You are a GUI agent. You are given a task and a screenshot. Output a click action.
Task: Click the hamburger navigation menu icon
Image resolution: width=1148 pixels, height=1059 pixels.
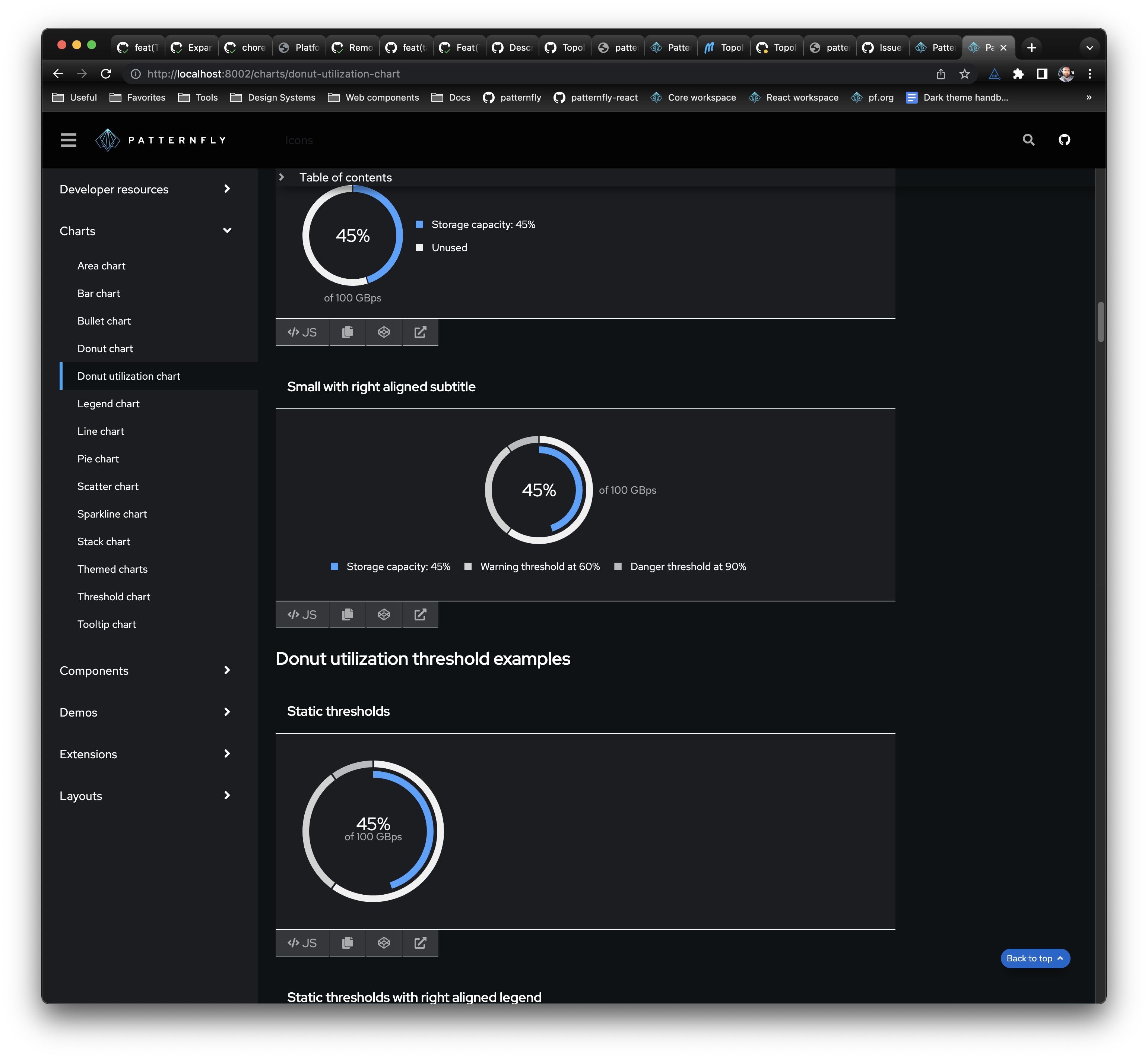click(x=68, y=140)
